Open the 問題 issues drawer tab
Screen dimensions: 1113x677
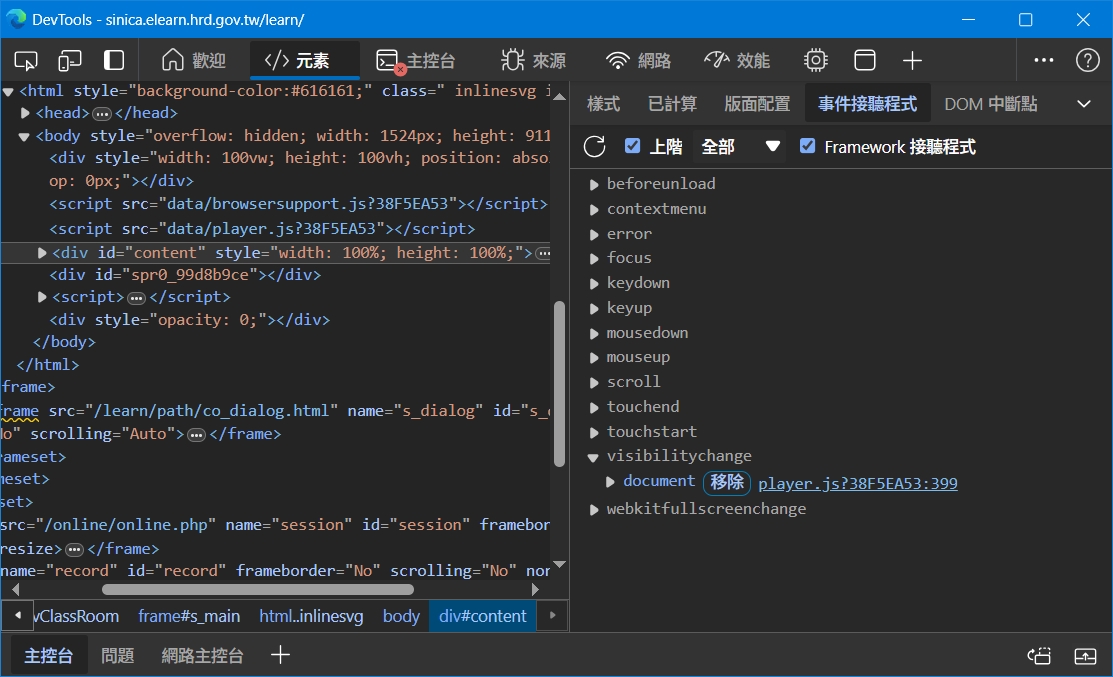coord(117,656)
